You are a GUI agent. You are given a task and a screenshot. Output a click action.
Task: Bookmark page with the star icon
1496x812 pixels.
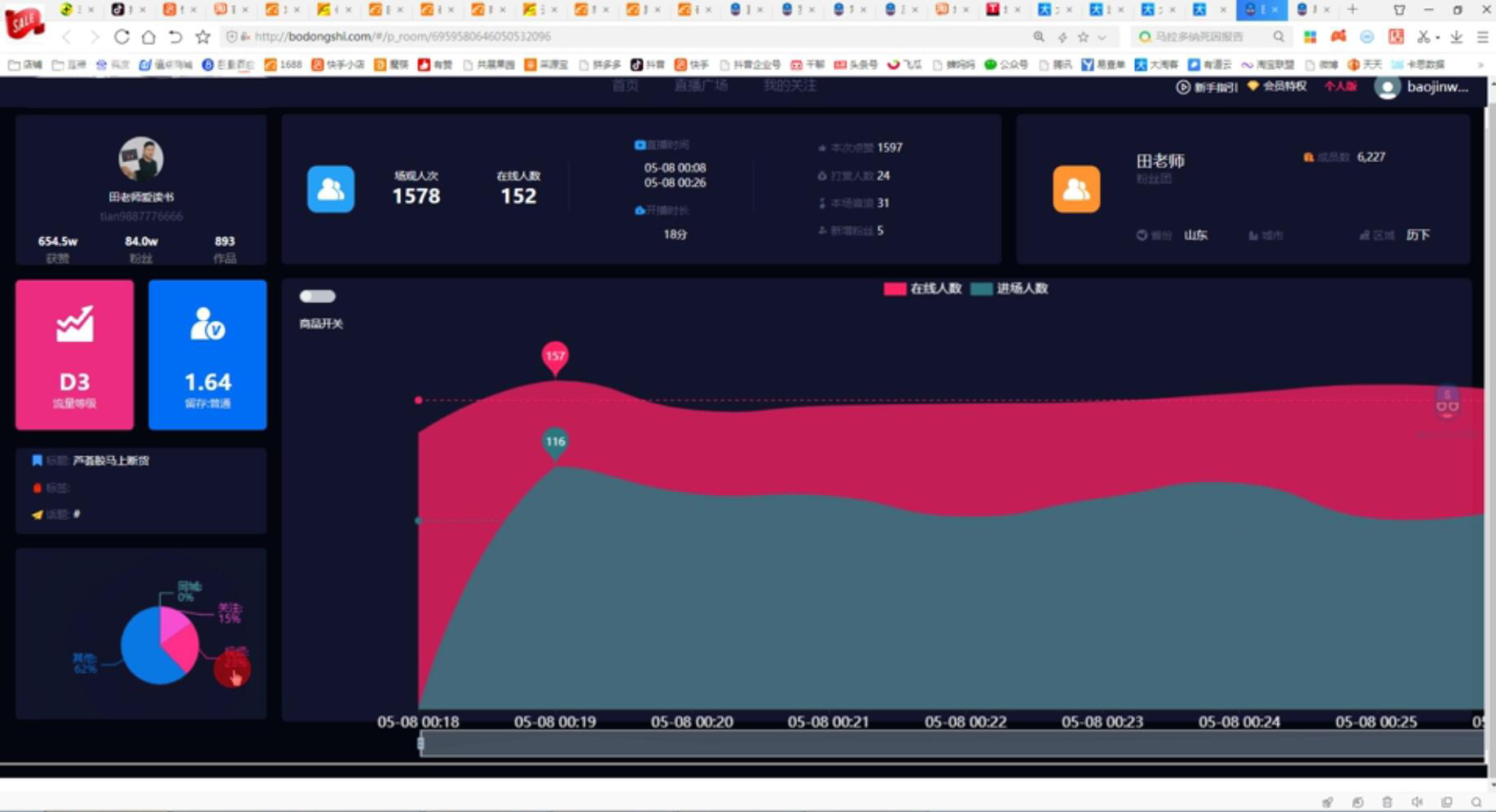203,37
